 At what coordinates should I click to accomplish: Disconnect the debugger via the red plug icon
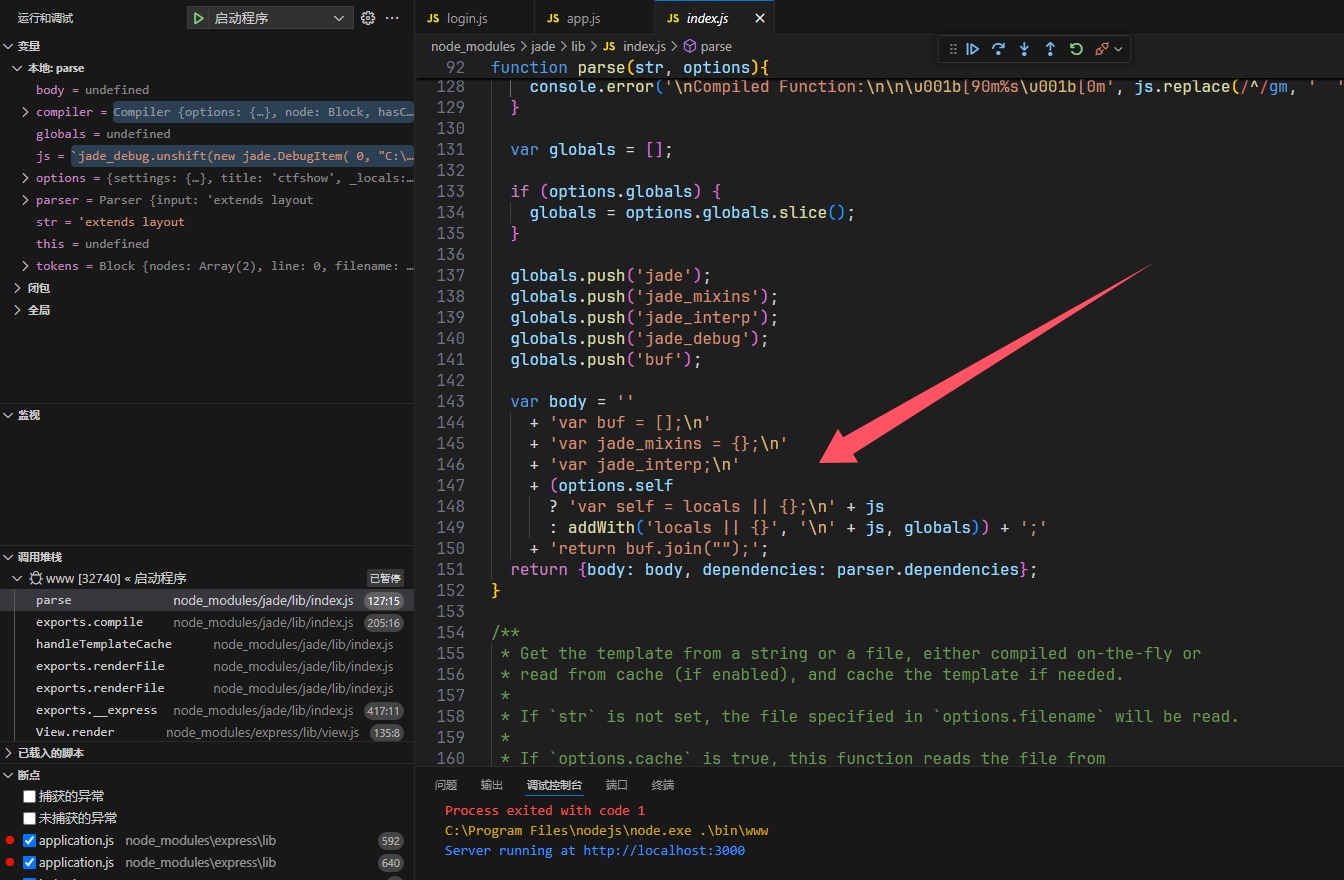coord(1102,48)
